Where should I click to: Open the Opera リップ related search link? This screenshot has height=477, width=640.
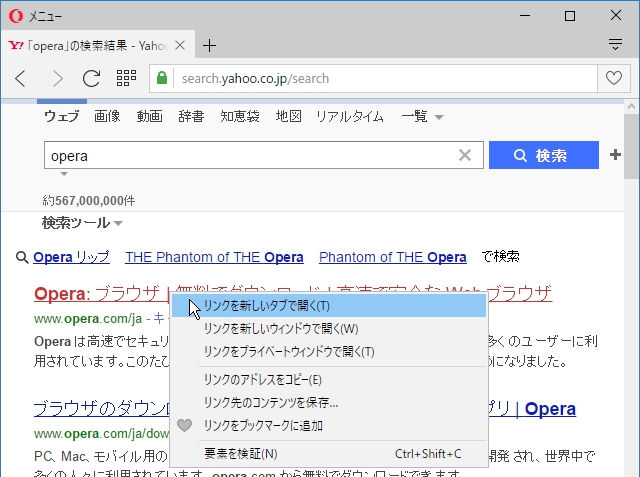pyautogui.click(x=71, y=257)
